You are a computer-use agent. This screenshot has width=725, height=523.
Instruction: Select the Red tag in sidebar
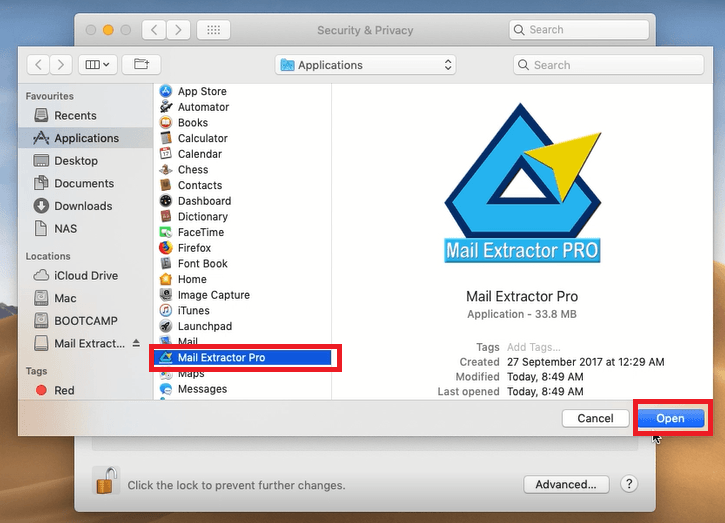[x=86, y=390]
